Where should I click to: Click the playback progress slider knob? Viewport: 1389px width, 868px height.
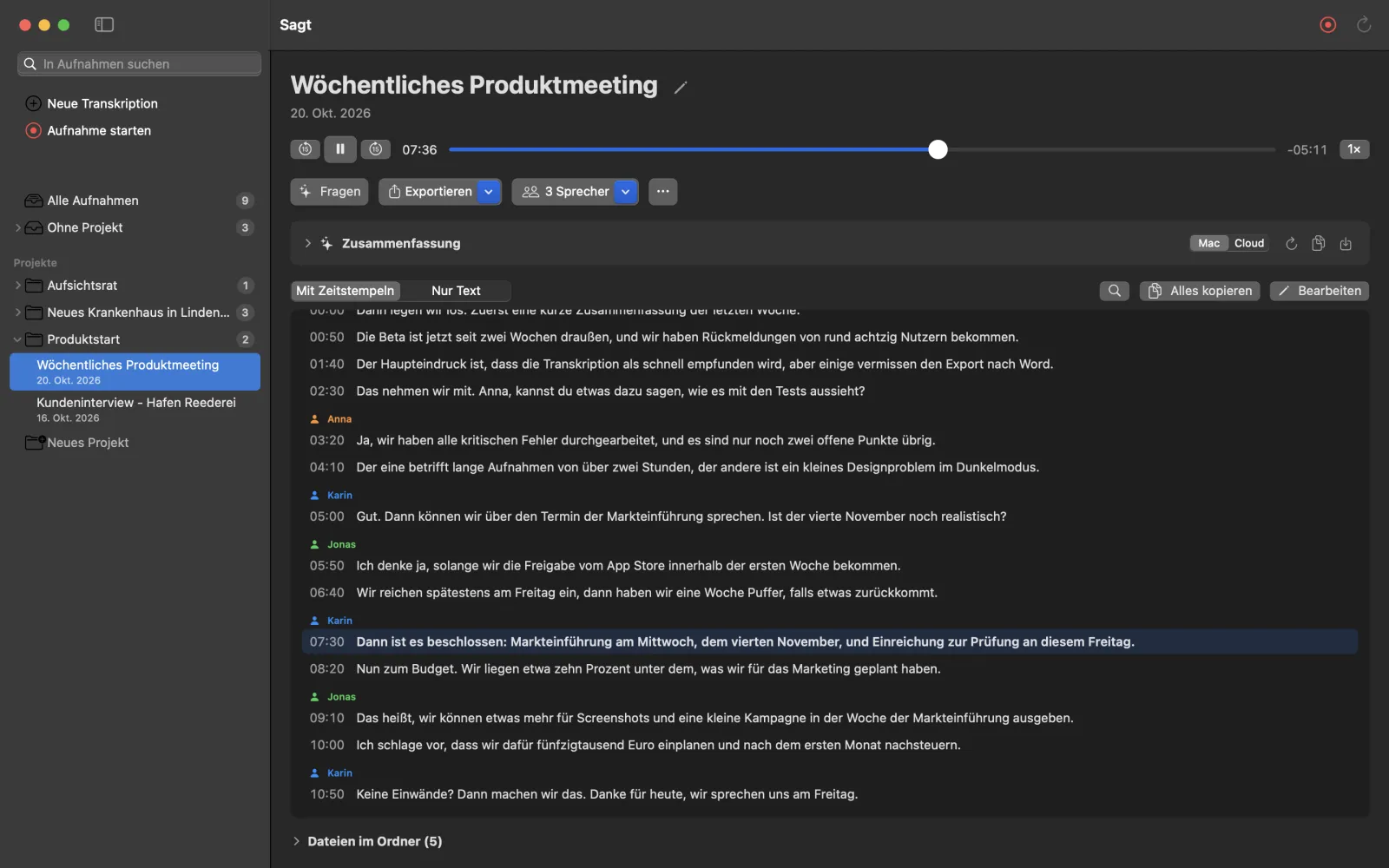point(938,149)
